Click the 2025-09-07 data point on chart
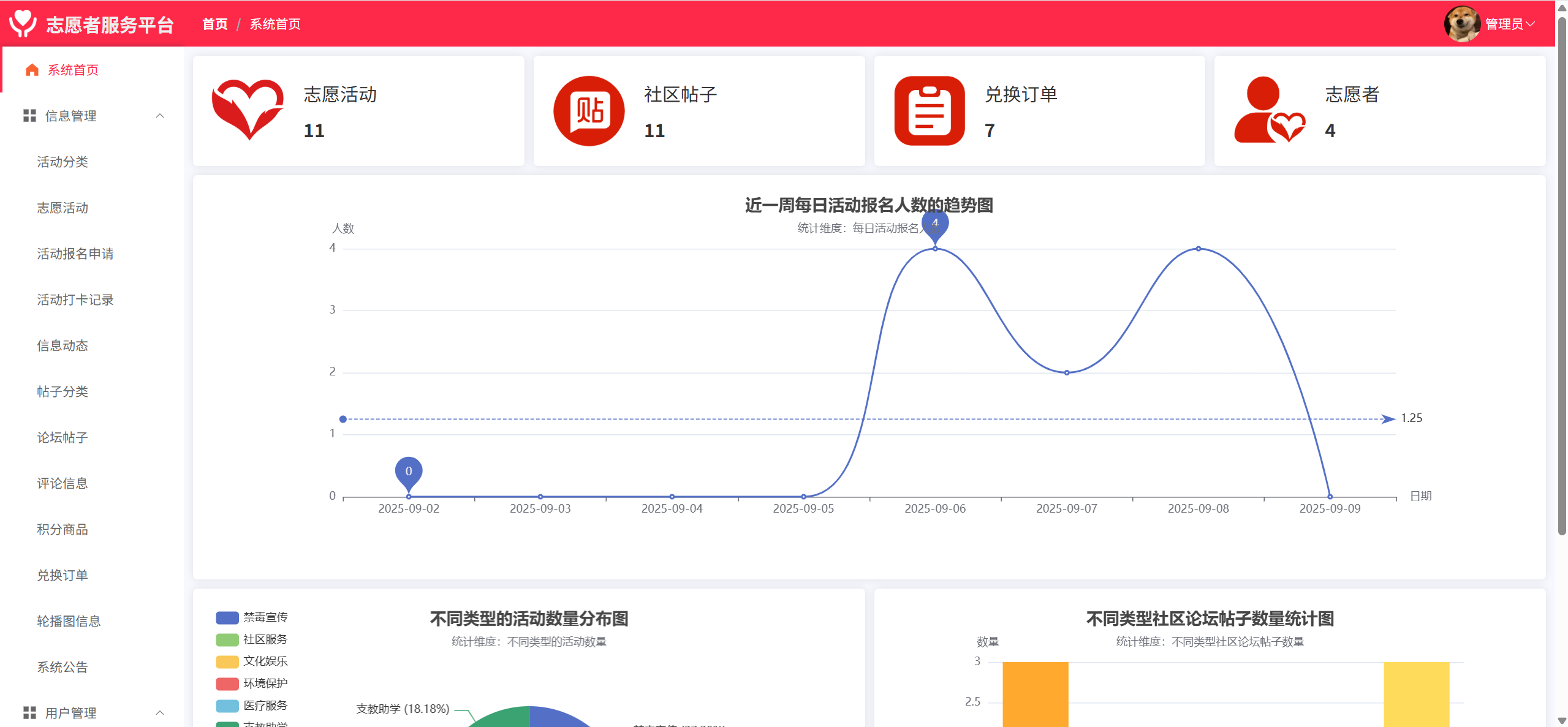 1067,372
